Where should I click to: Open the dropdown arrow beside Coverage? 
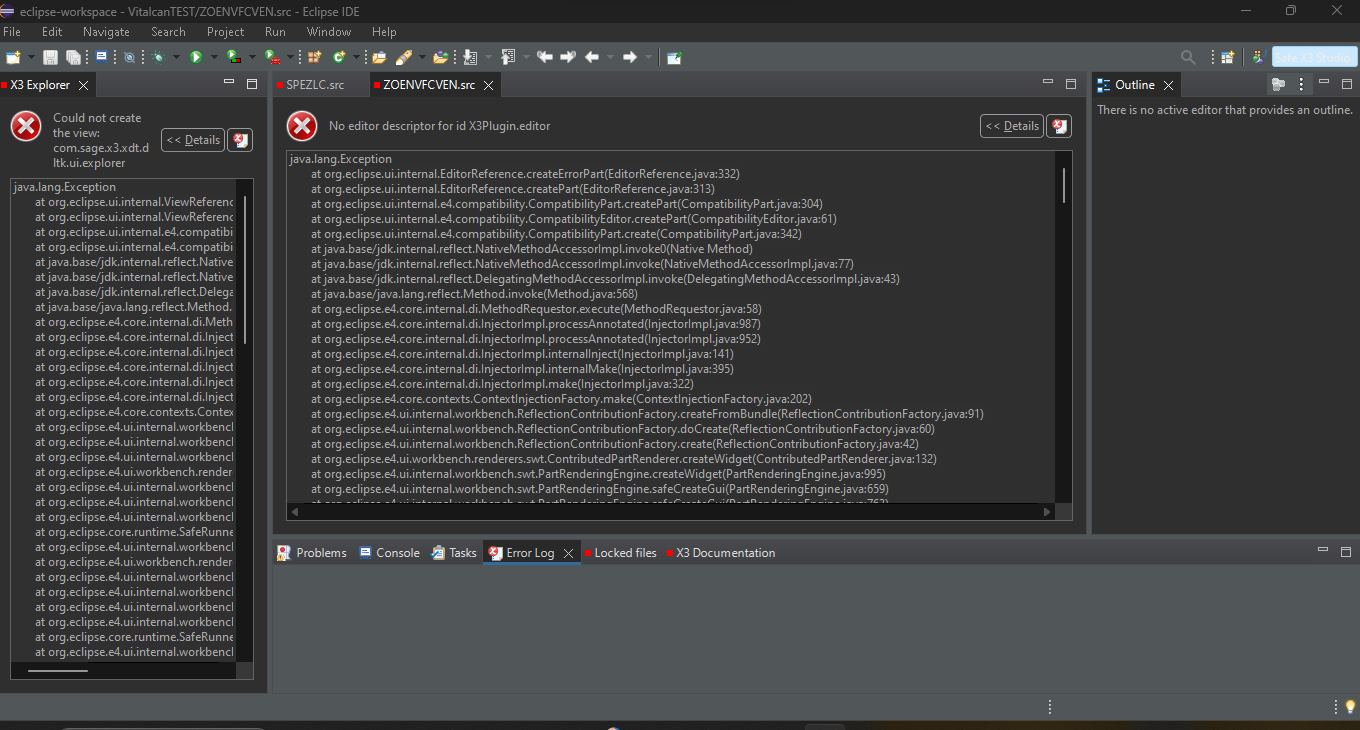pos(252,57)
